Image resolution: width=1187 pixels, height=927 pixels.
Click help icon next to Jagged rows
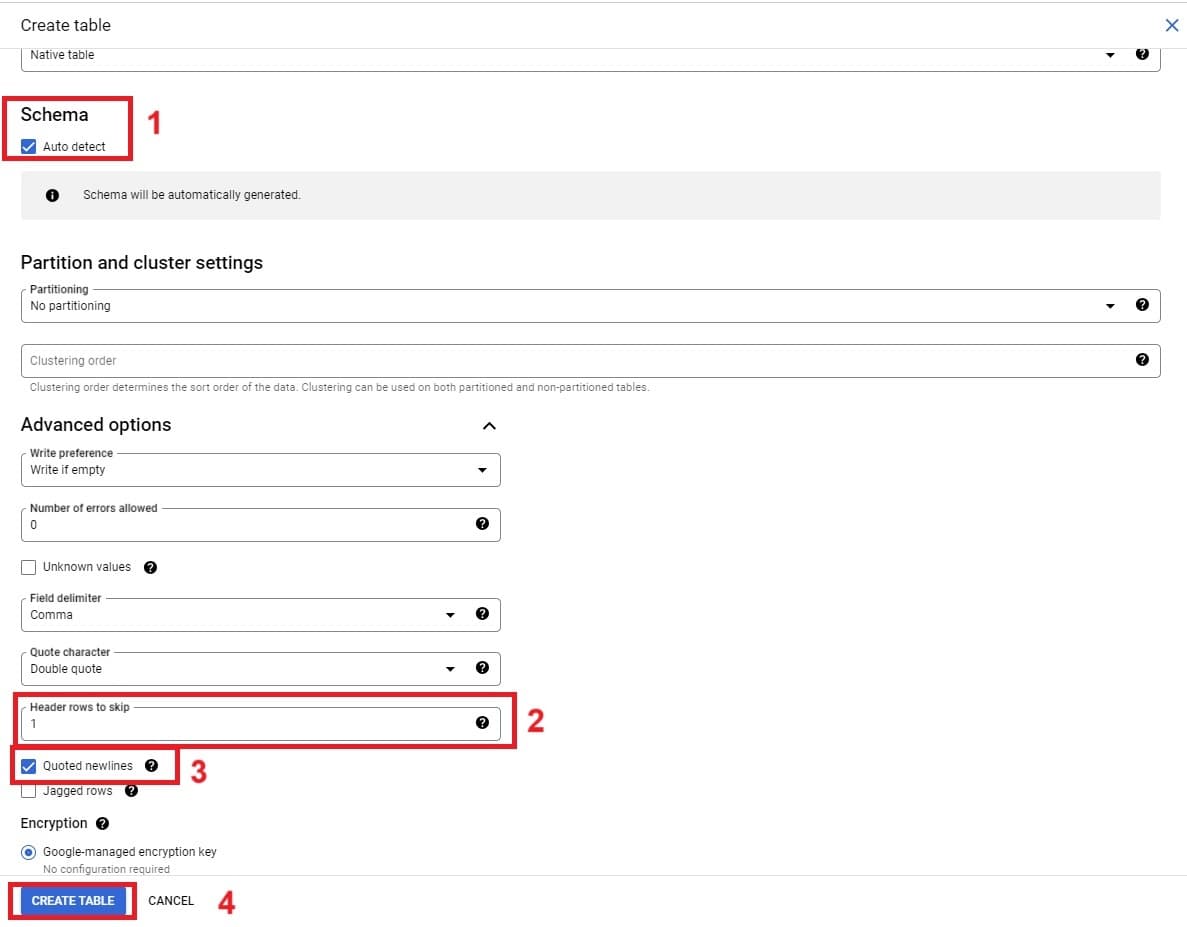click(x=131, y=791)
